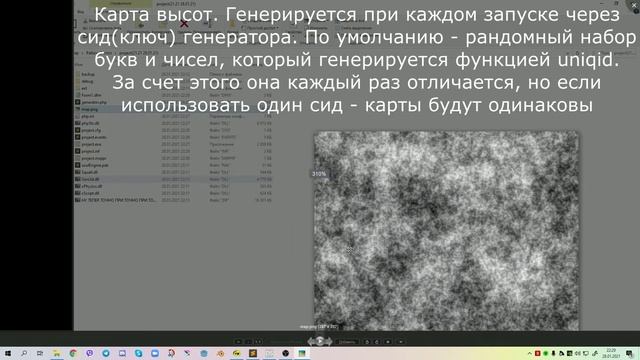Go to previous image with left arrow

coord(311,341)
